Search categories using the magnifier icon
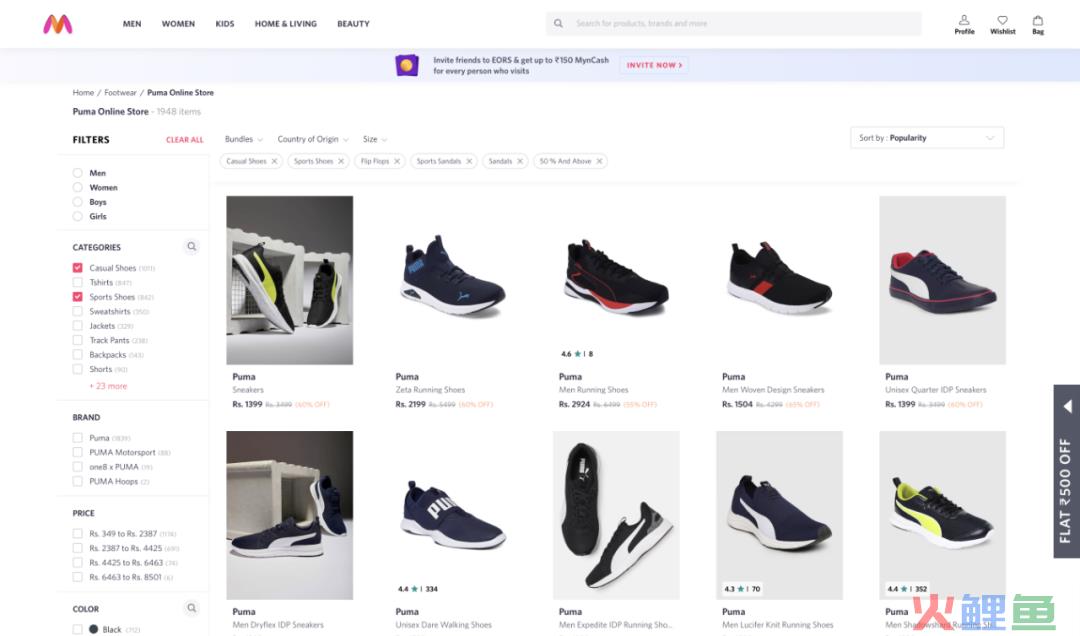The image size is (1080, 636). pyautogui.click(x=191, y=247)
